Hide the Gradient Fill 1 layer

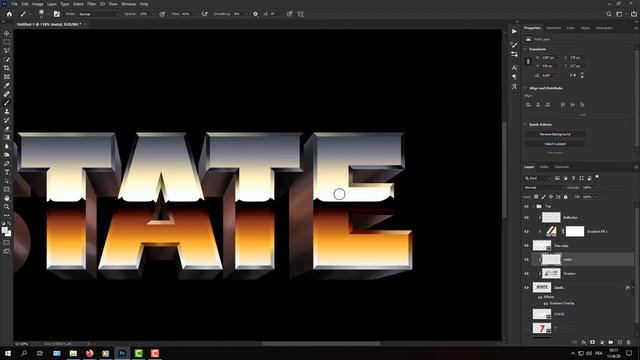tap(527, 231)
